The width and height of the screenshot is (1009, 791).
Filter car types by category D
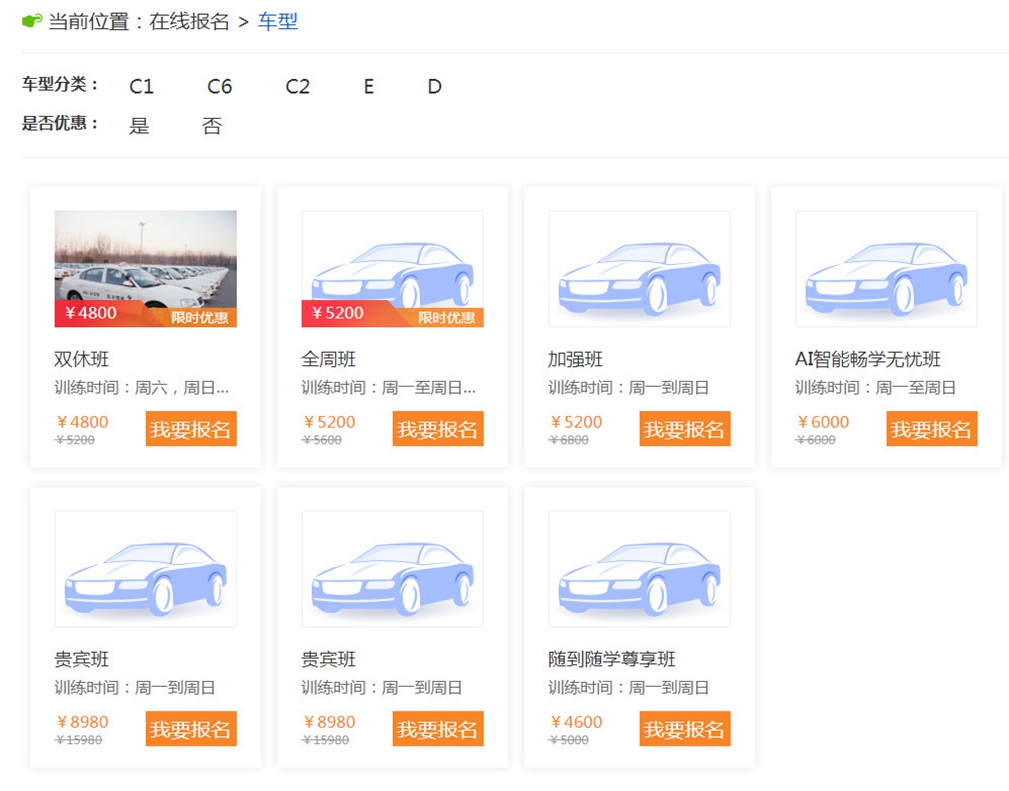[434, 86]
